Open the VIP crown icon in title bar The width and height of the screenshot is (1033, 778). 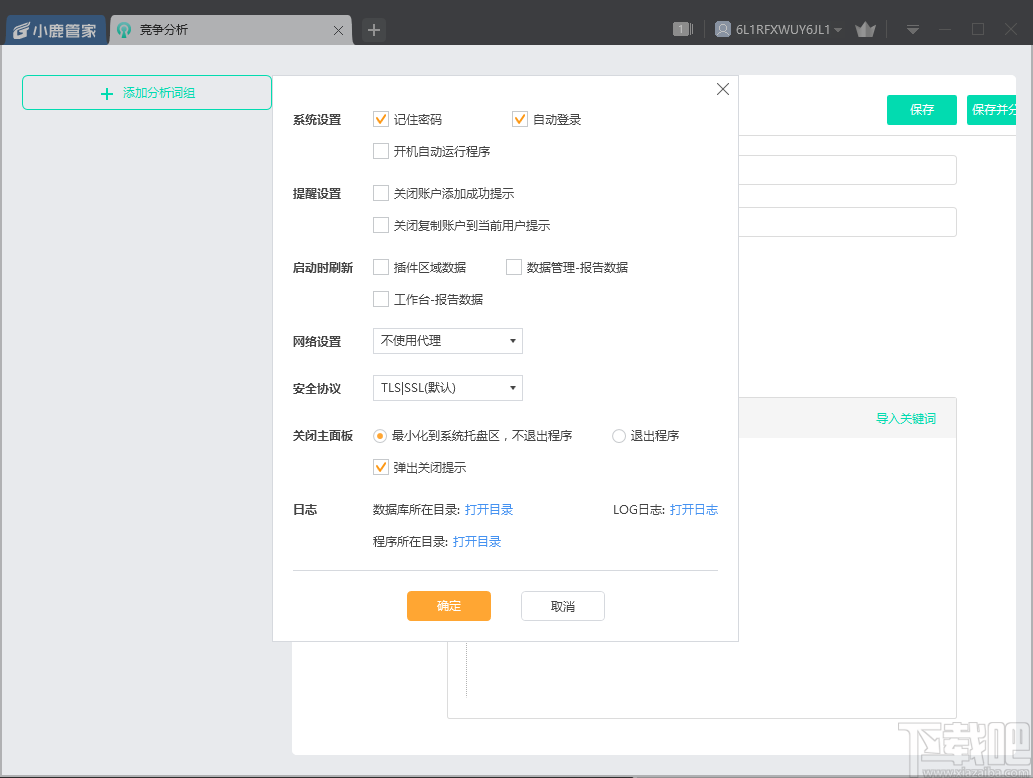coord(865,29)
